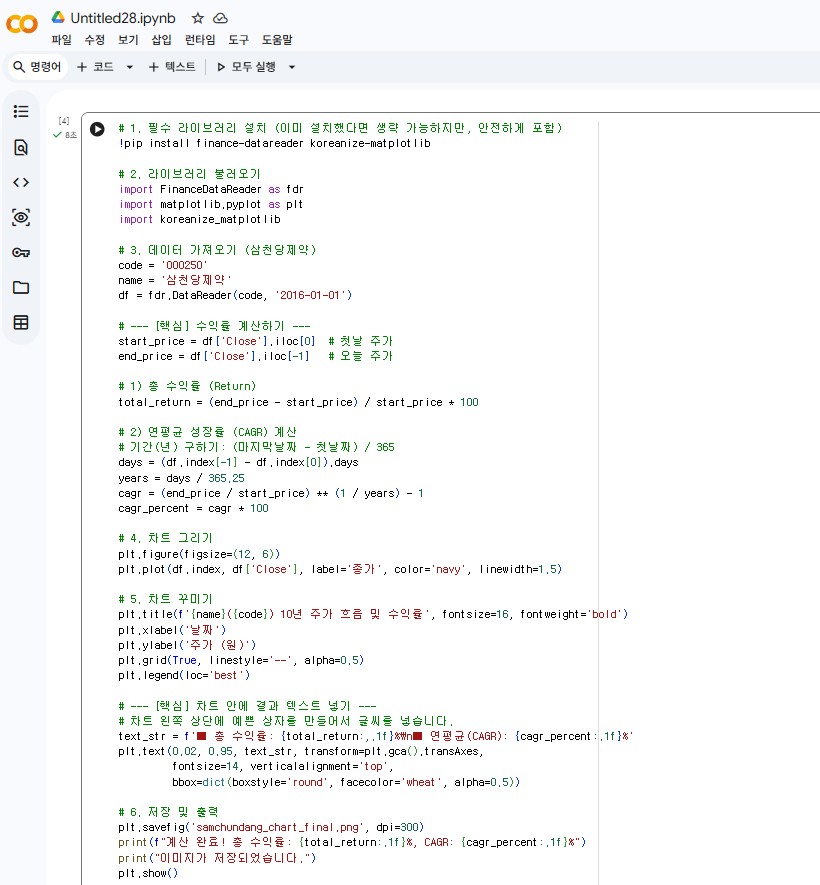This screenshot has height=885, width=820.
Task: Open the table of contents panel
Action: click(21, 111)
